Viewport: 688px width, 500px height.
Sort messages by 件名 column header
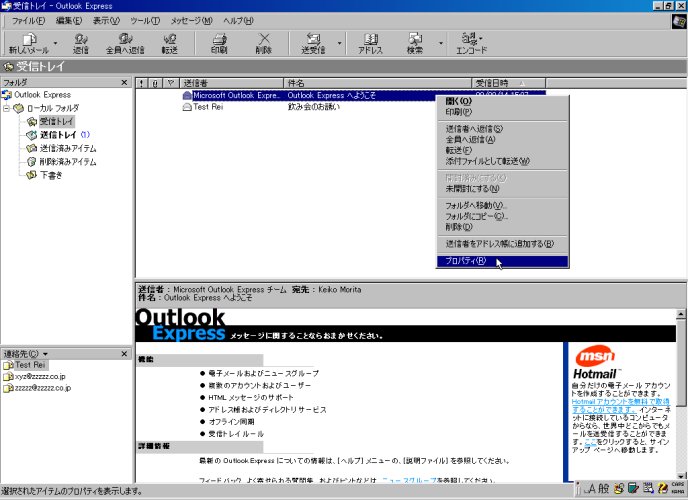coord(378,83)
